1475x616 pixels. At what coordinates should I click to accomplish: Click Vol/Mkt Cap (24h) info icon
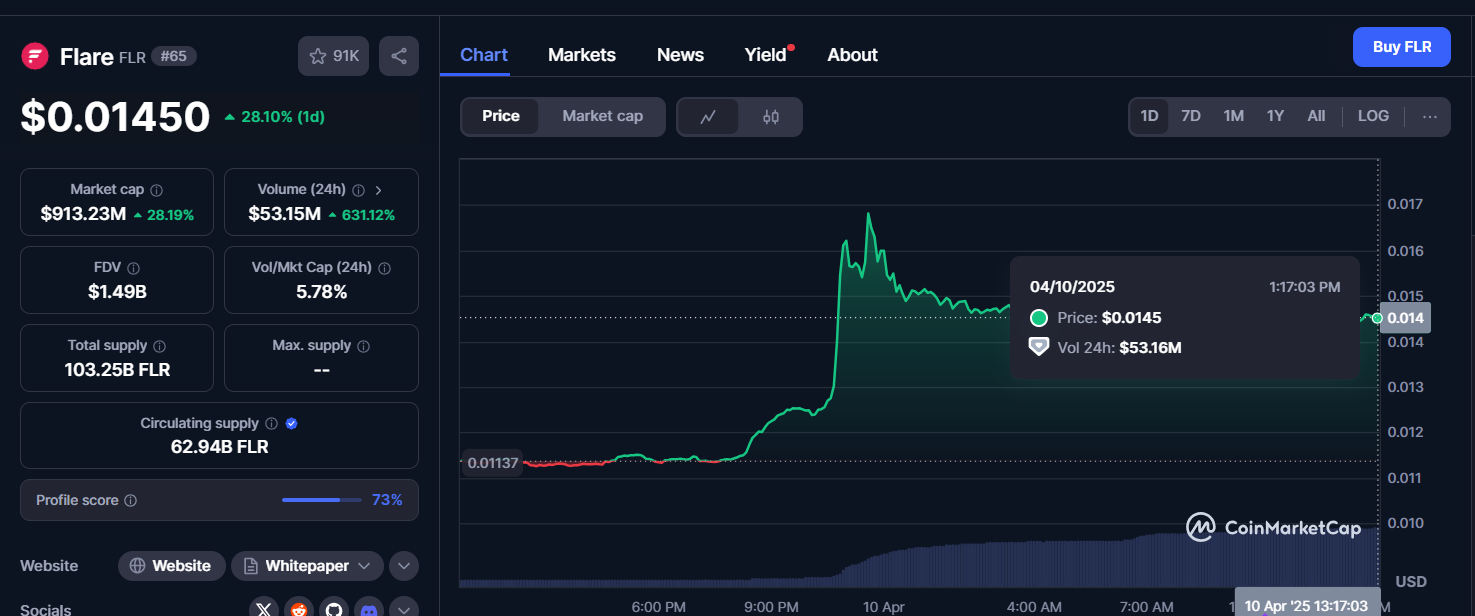385,268
